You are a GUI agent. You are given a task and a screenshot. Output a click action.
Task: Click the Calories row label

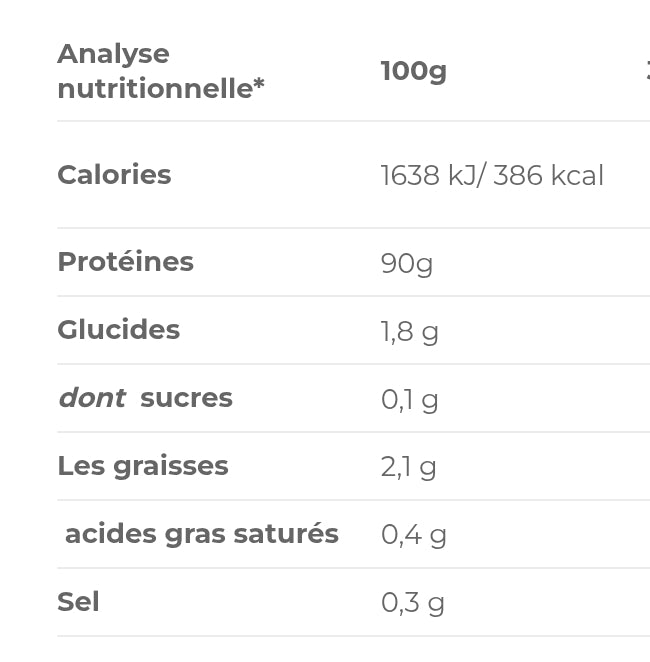click(x=114, y=174)
